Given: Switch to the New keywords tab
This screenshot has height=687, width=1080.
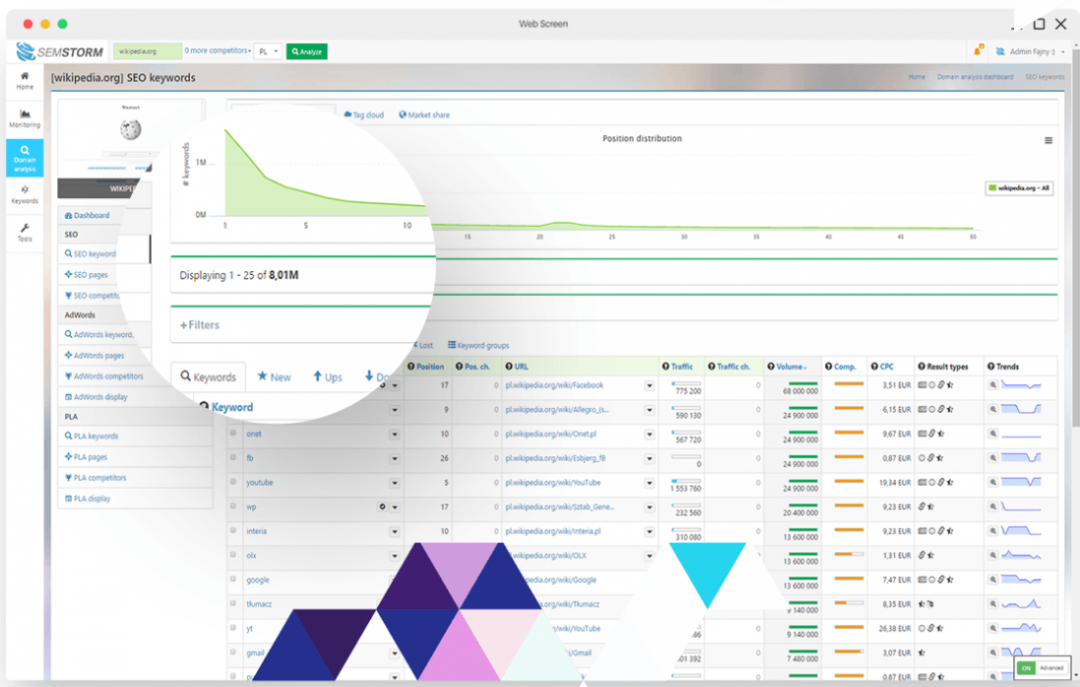Looking at the screenshot, I should pyautogui.click(x=274, y=377).
